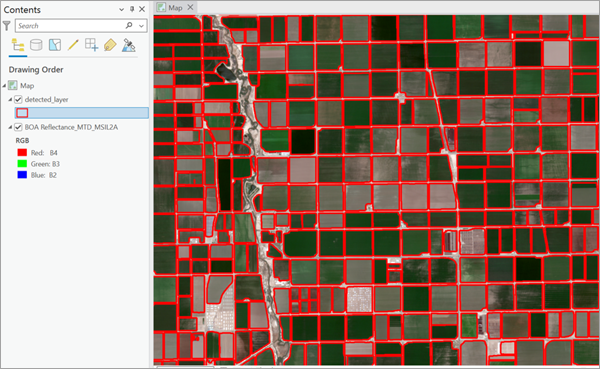The height and width of the screenshot is (369, 600).
Task: Click the search magnifier icon
Action: point(129,26)
